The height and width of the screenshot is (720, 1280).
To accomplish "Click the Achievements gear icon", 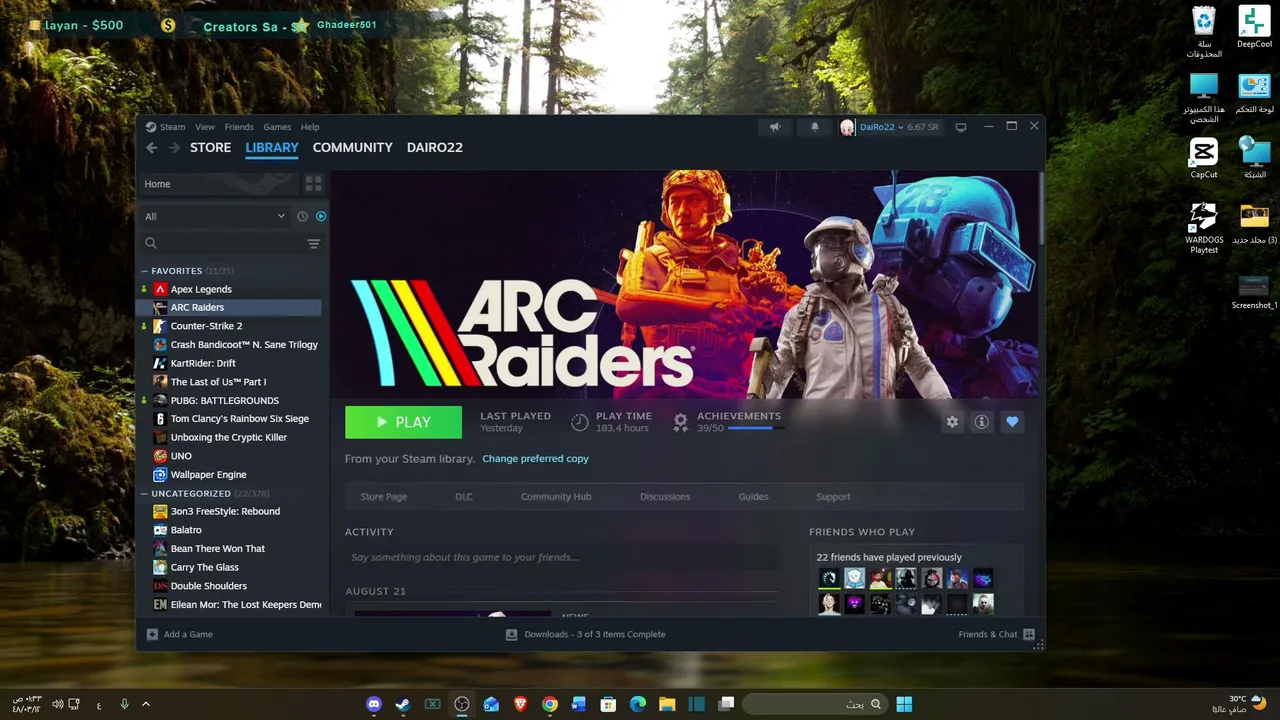I will click(x=680, y=422).
